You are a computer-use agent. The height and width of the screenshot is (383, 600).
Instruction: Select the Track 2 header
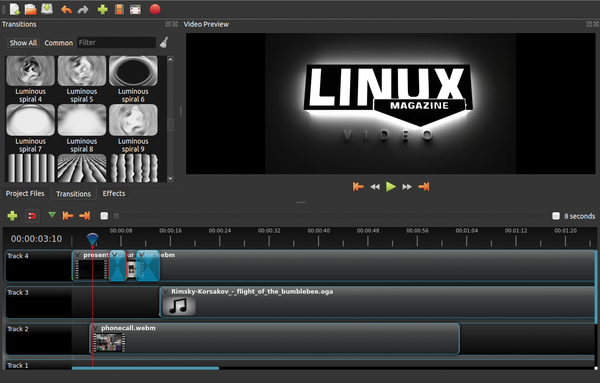[38, 339]
